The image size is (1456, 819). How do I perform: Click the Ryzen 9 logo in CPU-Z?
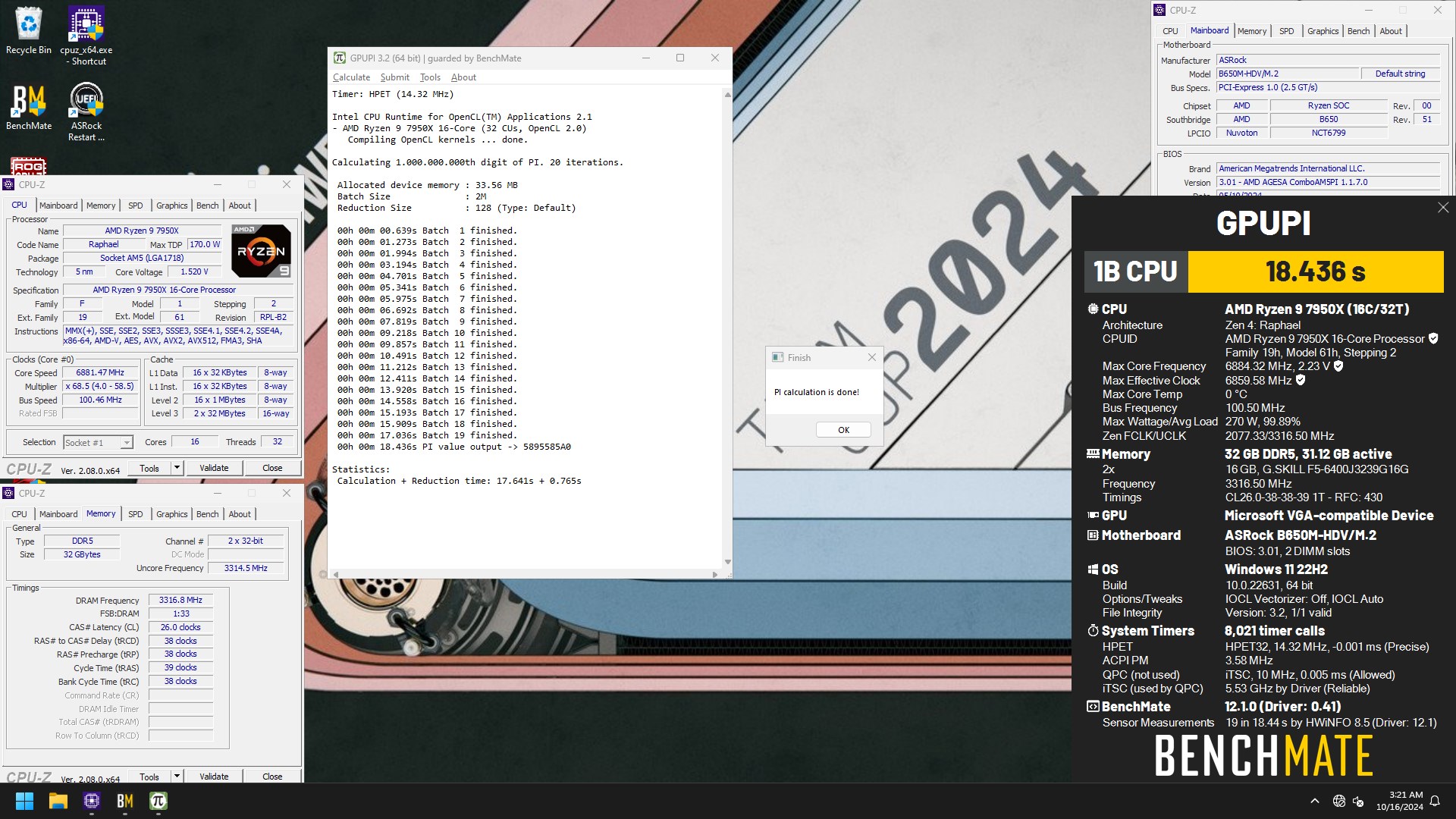[261, 250]
